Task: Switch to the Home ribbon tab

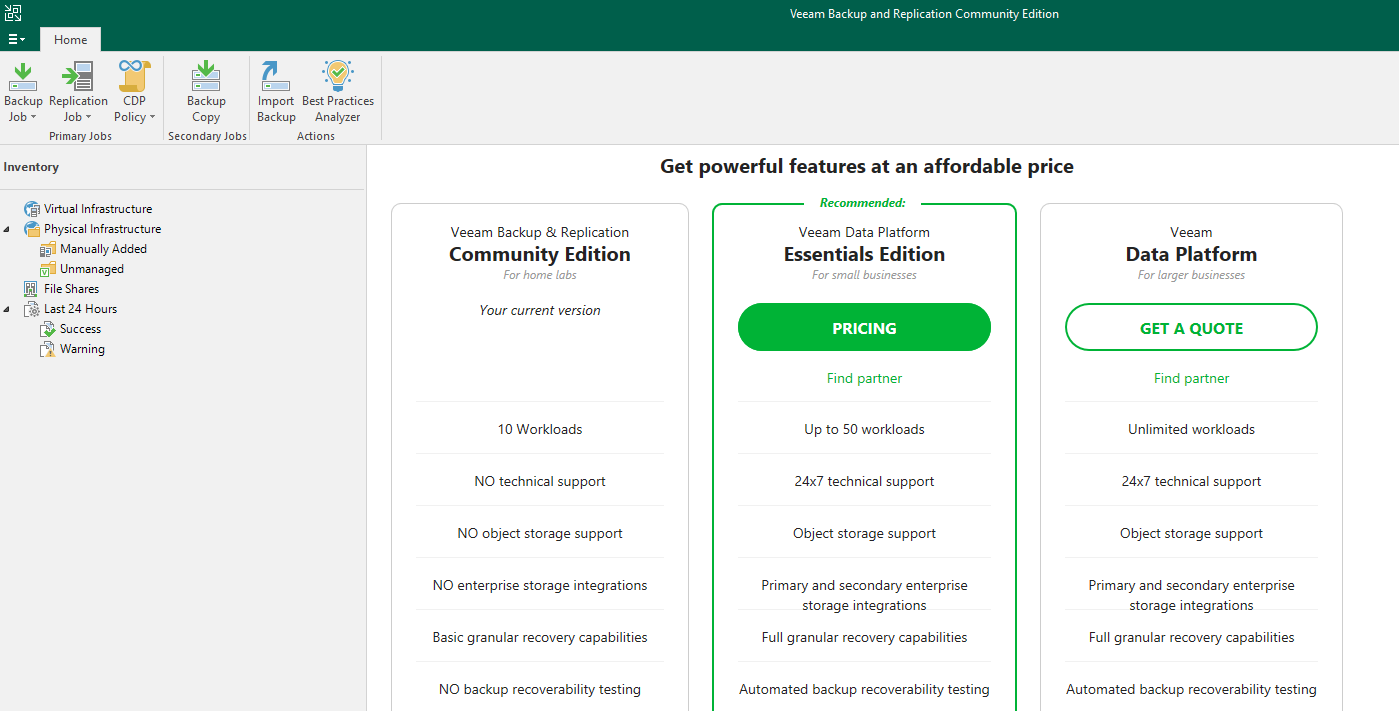Action: tap(70, 40)
